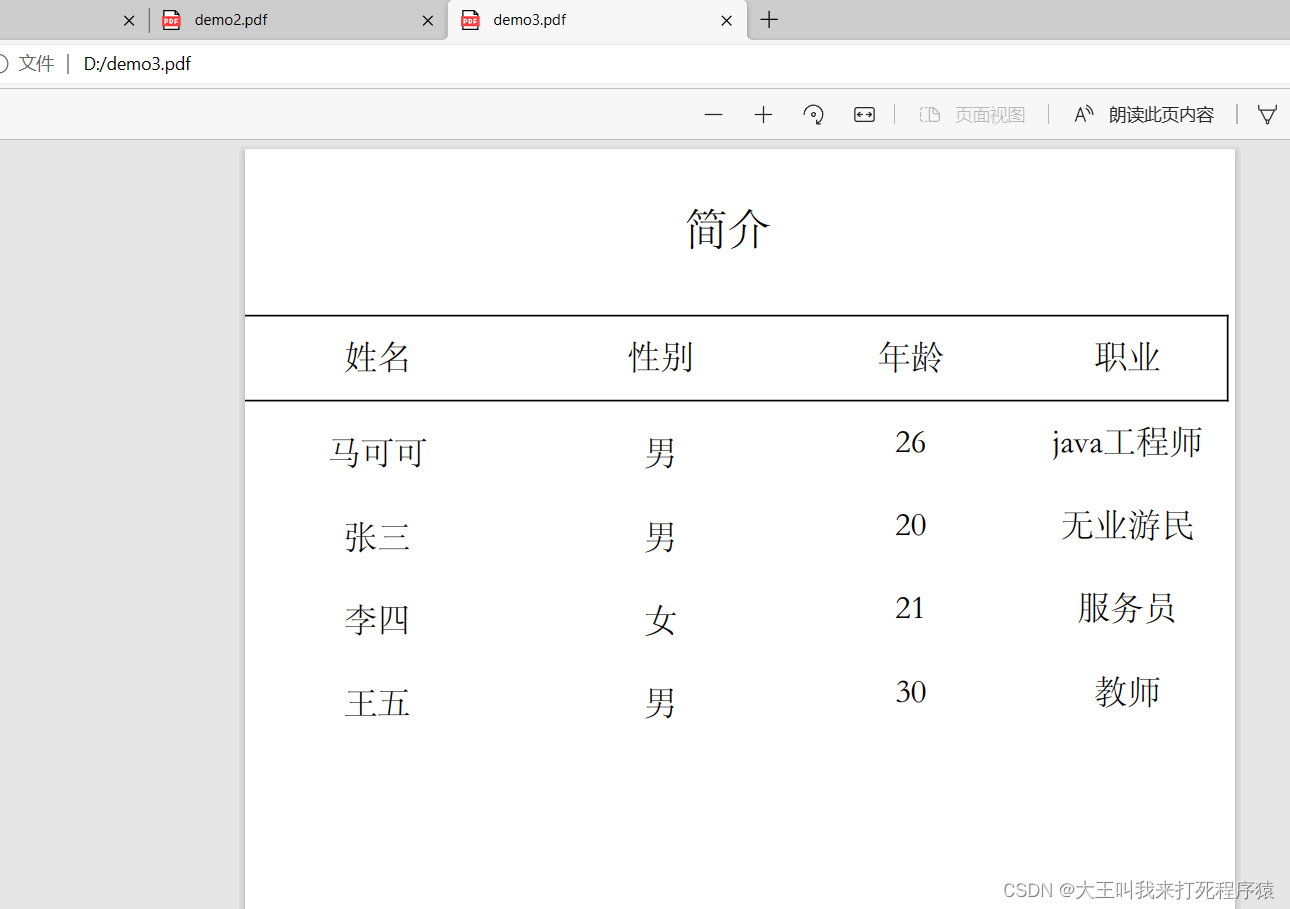This screenshot has width=1290, height=909.
Task: Click the gender 女 in 李四's row
Action: tap(660, 621)
